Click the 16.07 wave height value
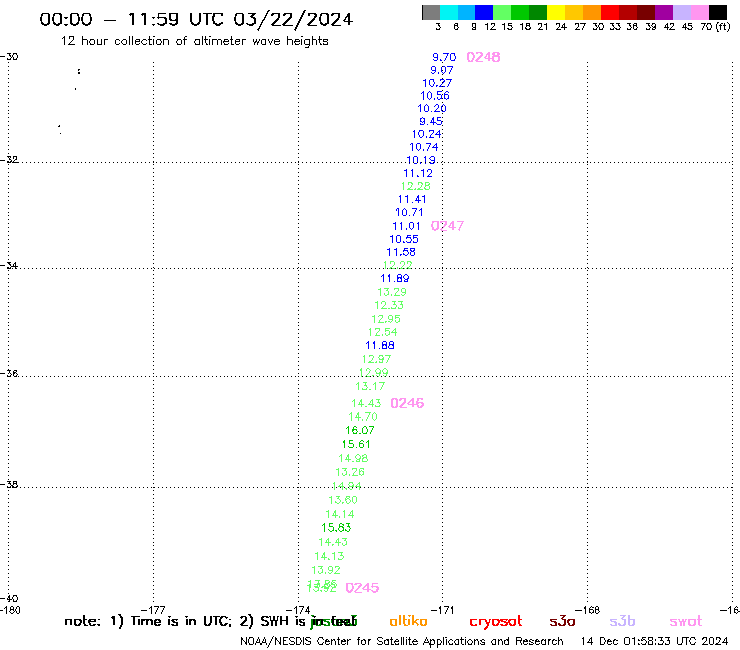Viewport: 740px width, 650px height. click(360, 431)
